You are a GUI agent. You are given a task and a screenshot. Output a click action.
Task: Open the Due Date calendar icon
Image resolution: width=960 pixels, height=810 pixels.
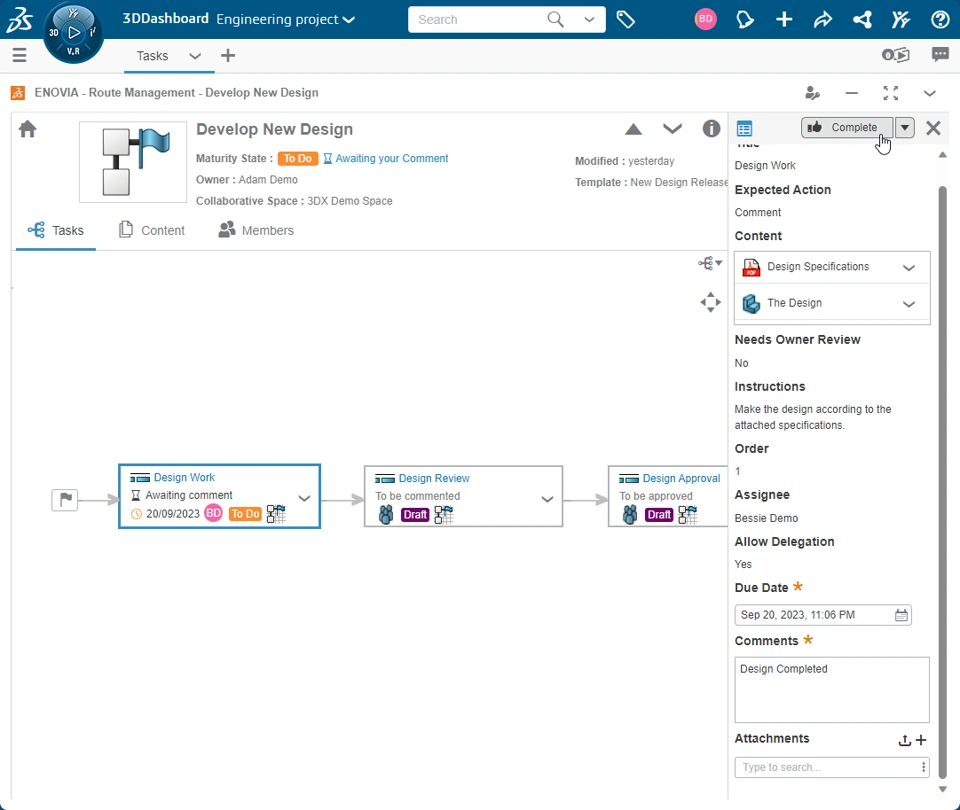tap(901, 615)
